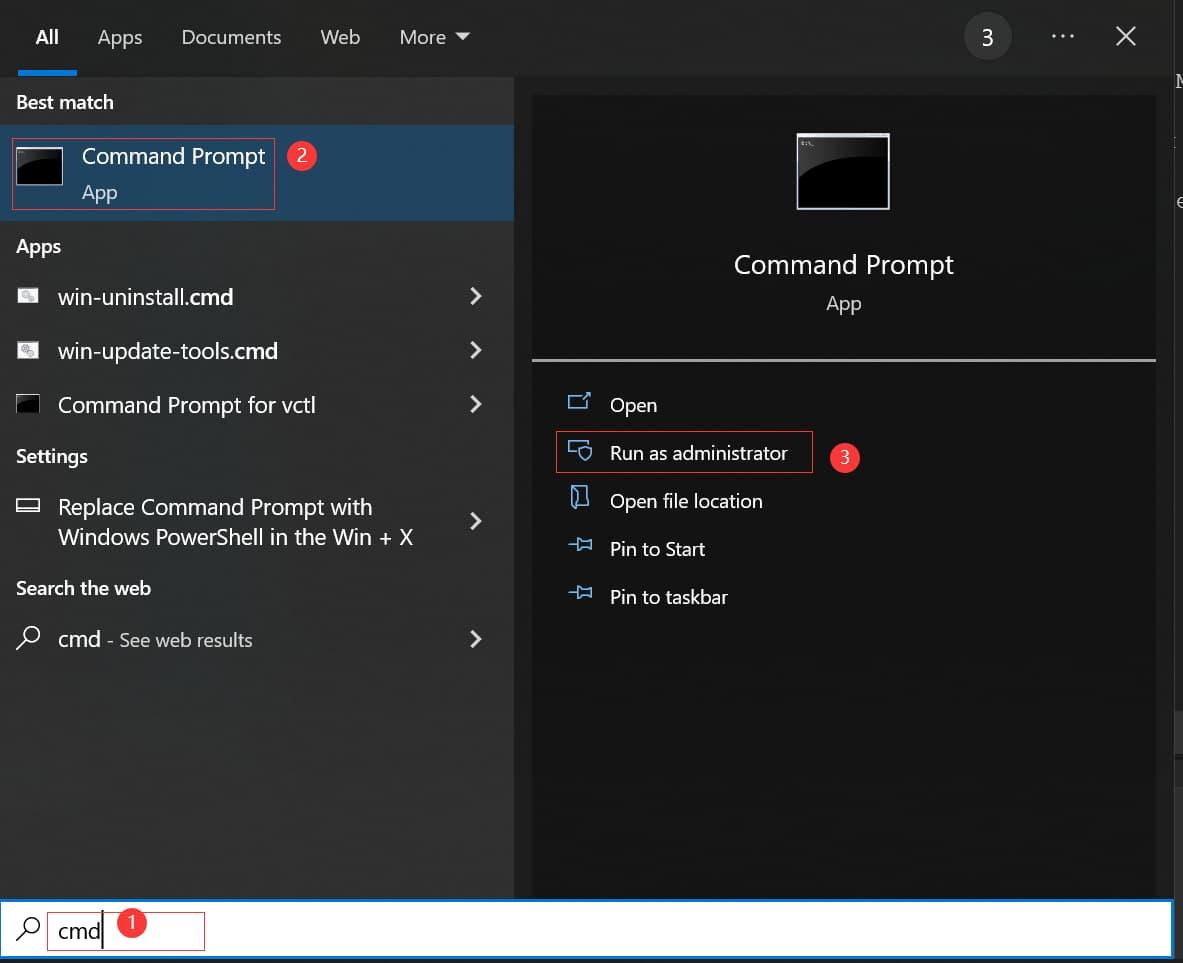This screenshot has height=963, width=1183.
Task: Switch to the Apps tab
Action: pyautogui.click(x=119, y=37)
